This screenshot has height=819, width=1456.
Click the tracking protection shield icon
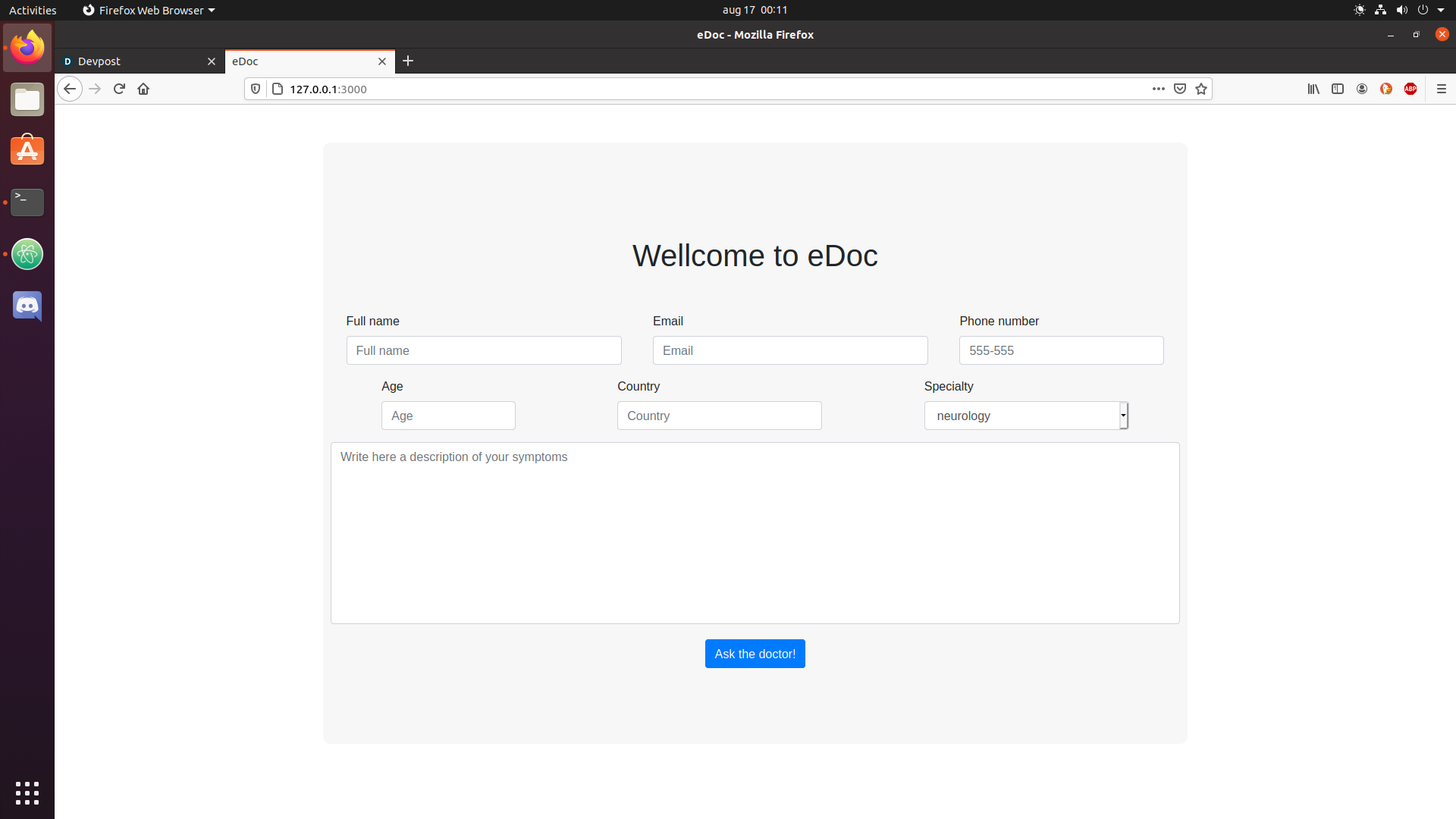point(256,89)
